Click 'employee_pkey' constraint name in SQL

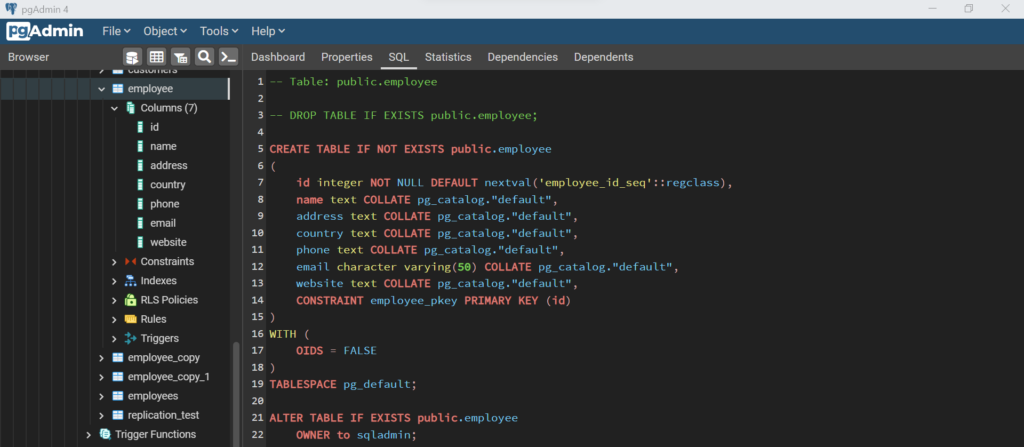pyautogui.click(x=413, y=301)
